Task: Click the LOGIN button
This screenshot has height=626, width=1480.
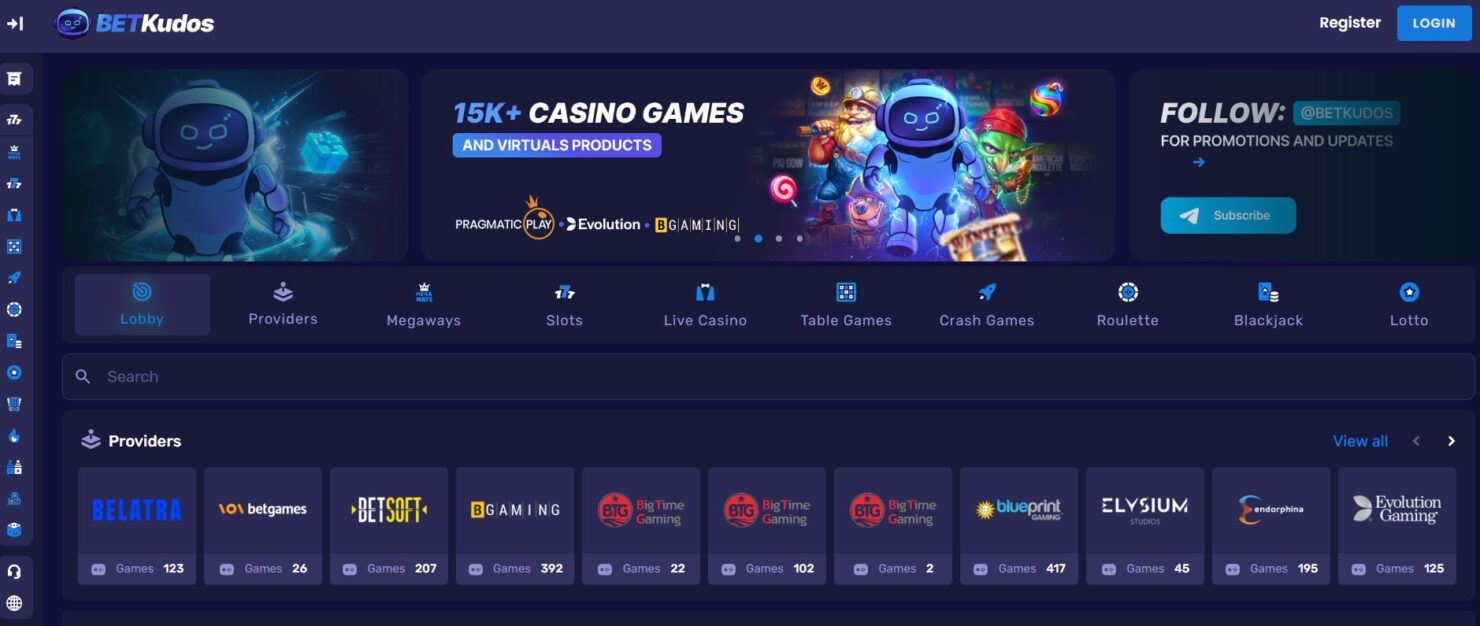Action: coord(1434,23)
